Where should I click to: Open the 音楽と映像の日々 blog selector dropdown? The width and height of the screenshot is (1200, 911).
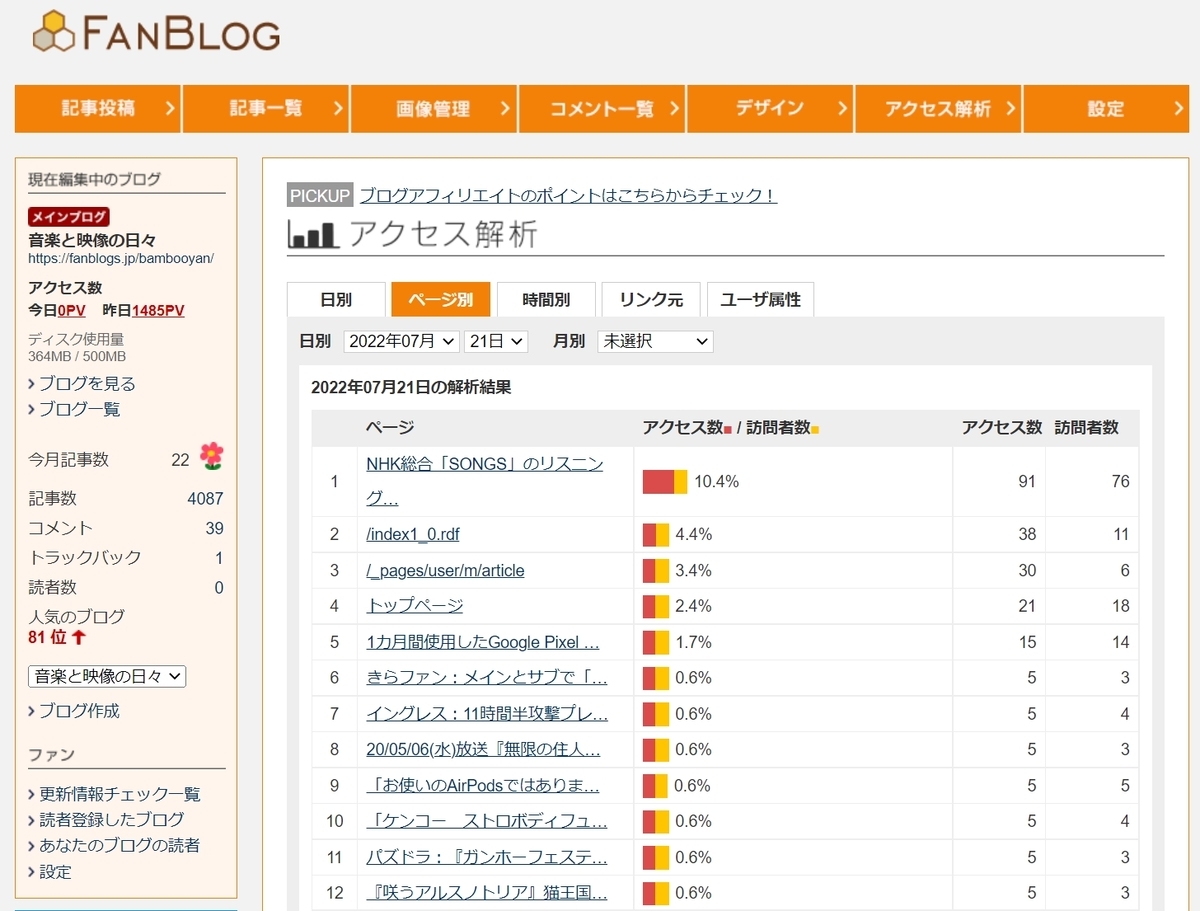pyautogui.click(x=107, y=677)
